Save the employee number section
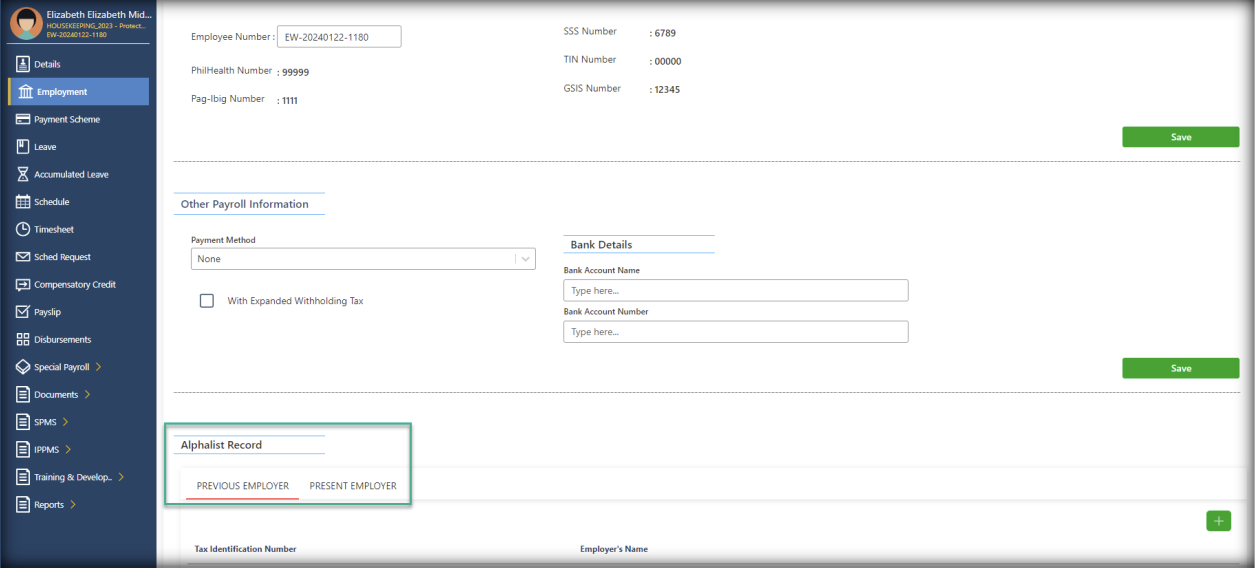 pyautogui.click(x=1180, y=137)
